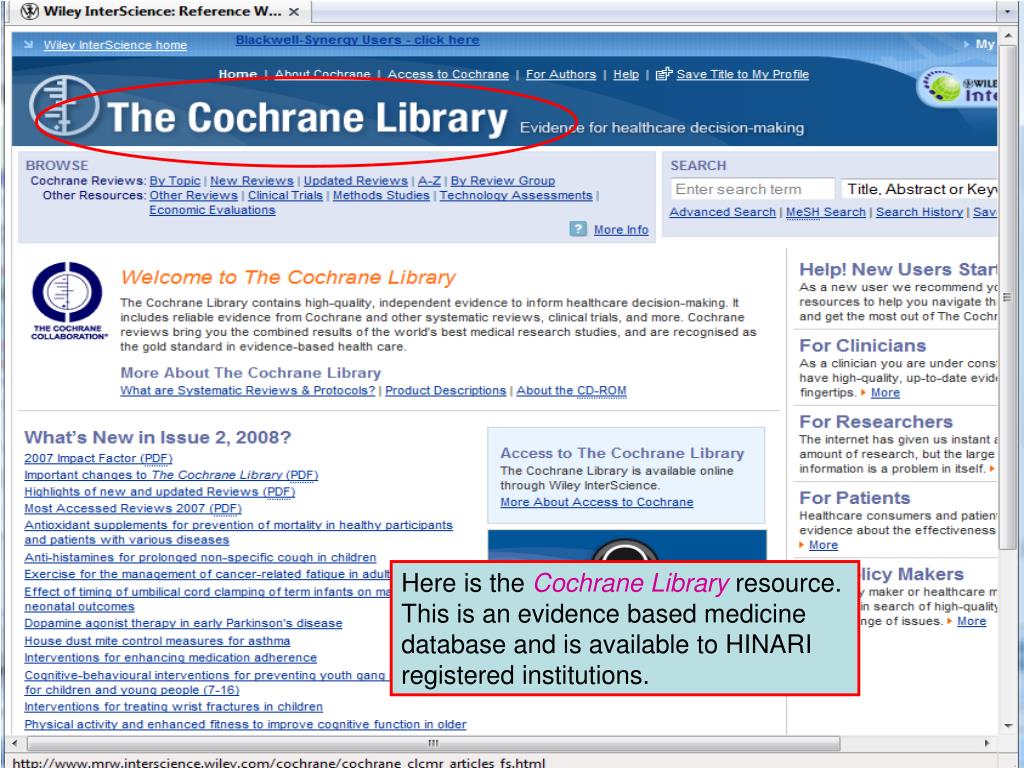Image resolution: width=1024 pixels, height=768 pixels.
Task: Open Most Accessed Reviews 2007 PDF
Action: coord(133,509)
